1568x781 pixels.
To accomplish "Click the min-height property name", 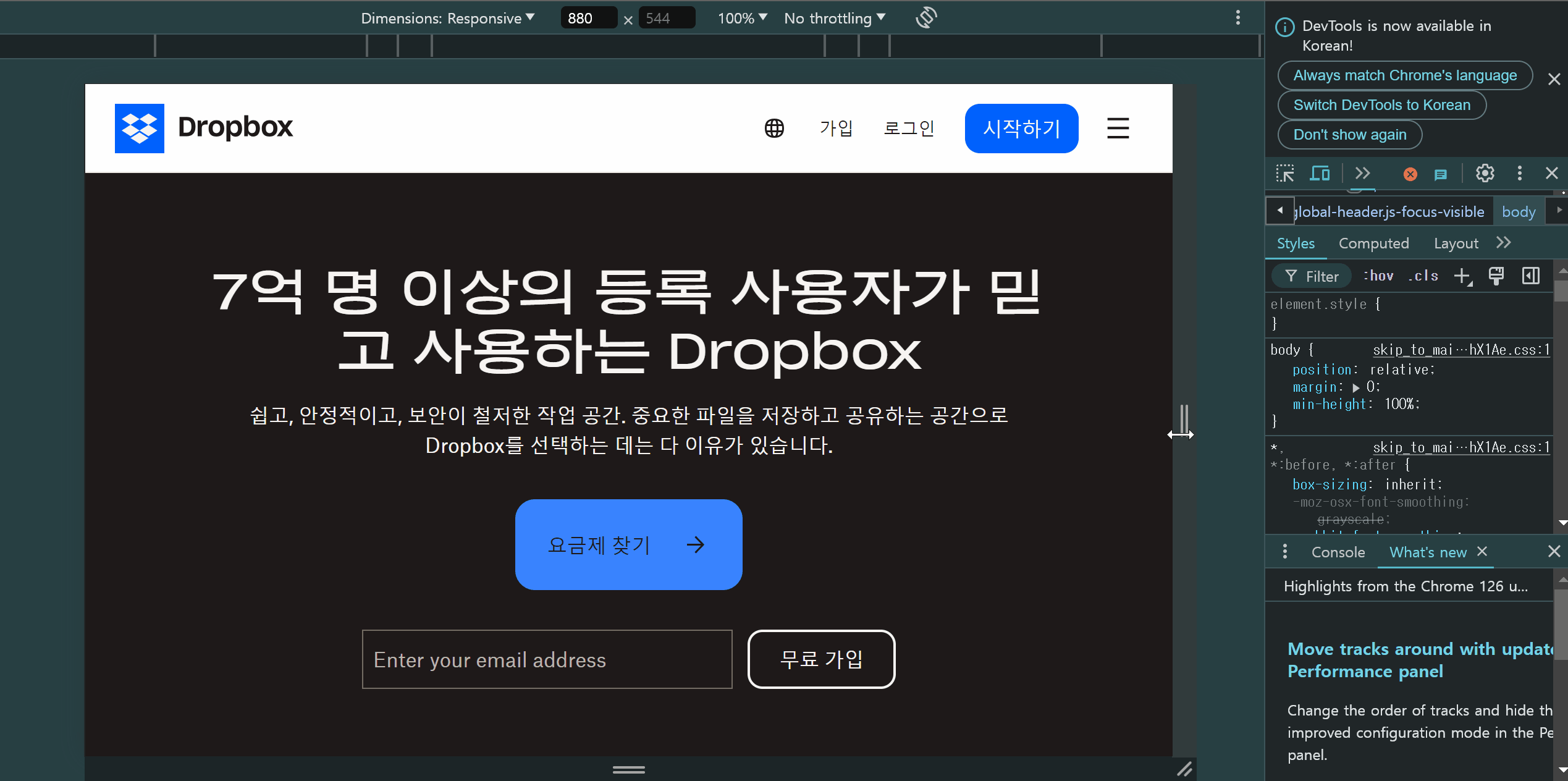I will 1330,404.
